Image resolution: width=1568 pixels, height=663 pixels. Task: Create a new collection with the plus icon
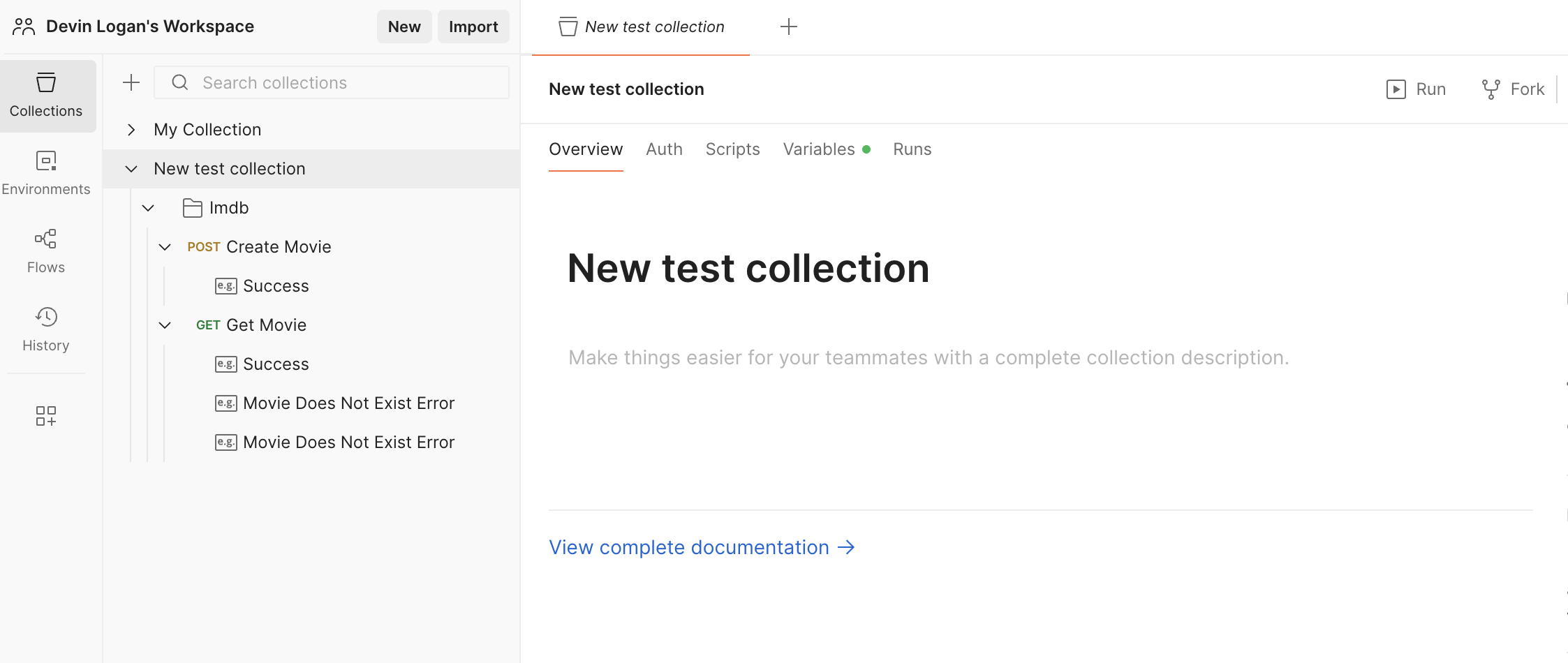[x=131, y=82]
